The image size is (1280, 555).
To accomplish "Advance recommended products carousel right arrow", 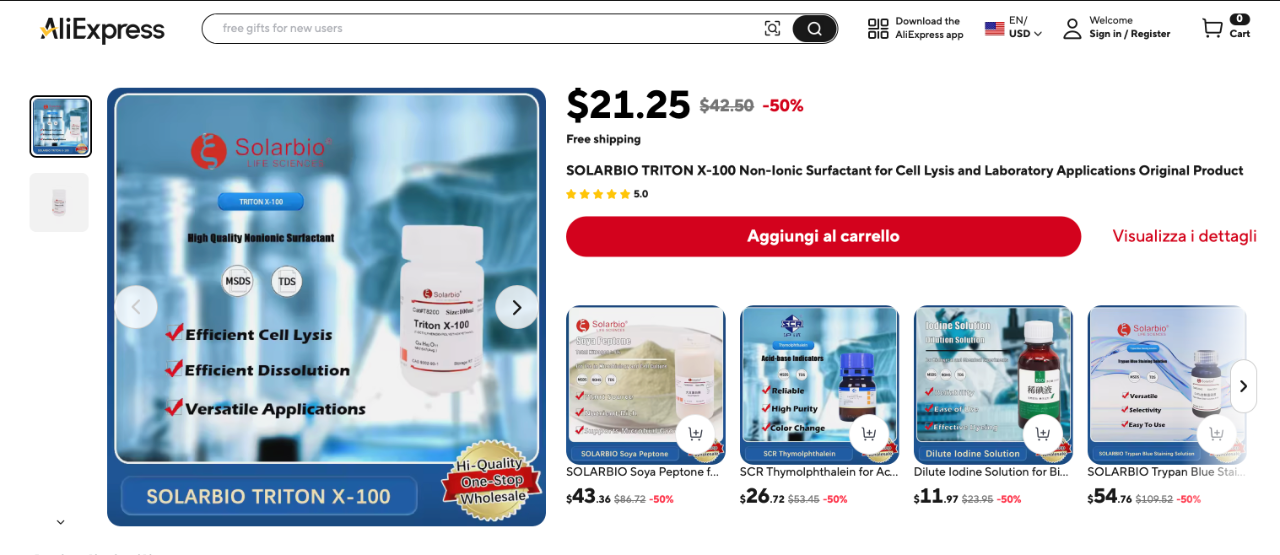I will [x=1243, y=386].
